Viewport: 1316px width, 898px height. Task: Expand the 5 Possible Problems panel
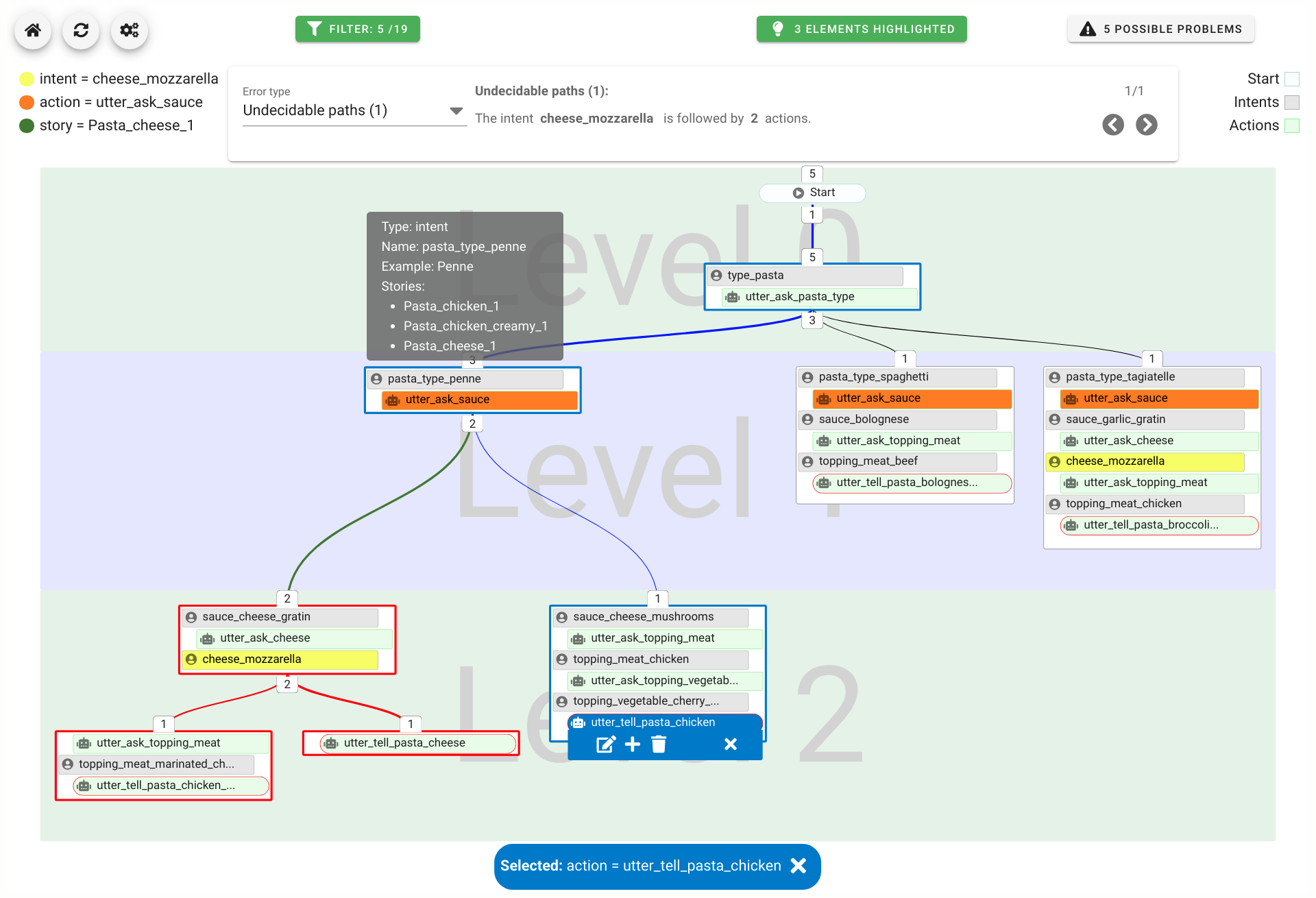point(1160,29)
